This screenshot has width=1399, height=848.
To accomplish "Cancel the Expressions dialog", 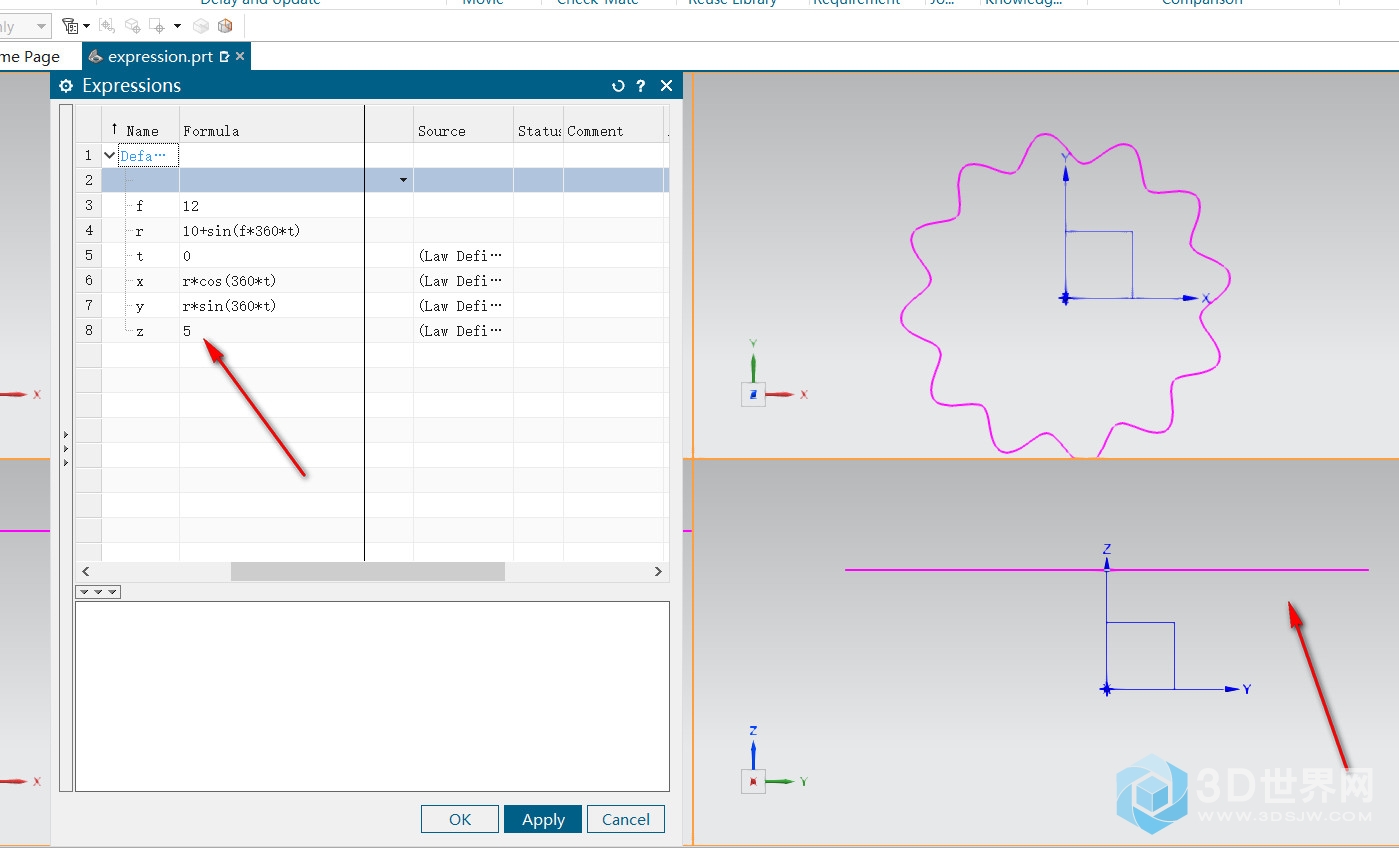I will (626, 819).
